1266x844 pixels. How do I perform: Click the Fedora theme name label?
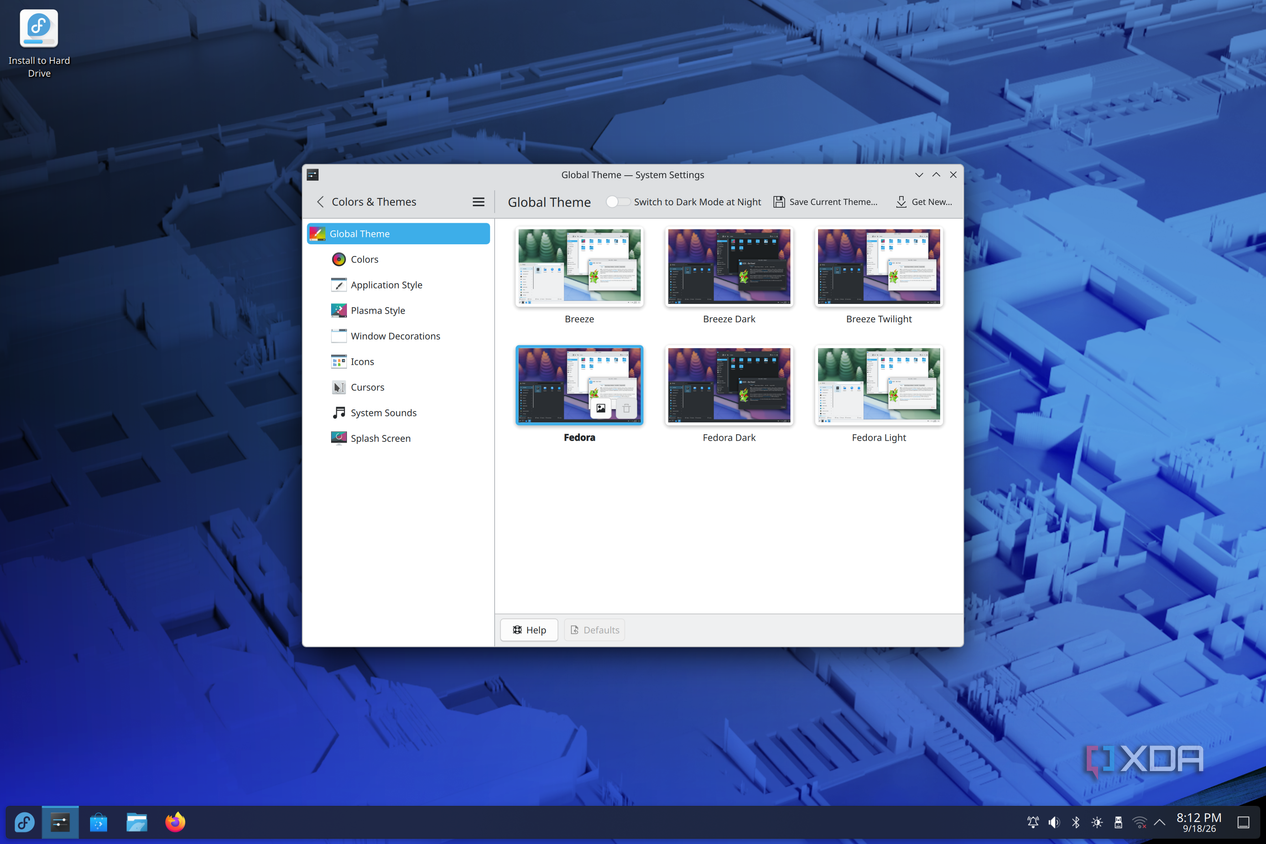(x=579, y=438)
